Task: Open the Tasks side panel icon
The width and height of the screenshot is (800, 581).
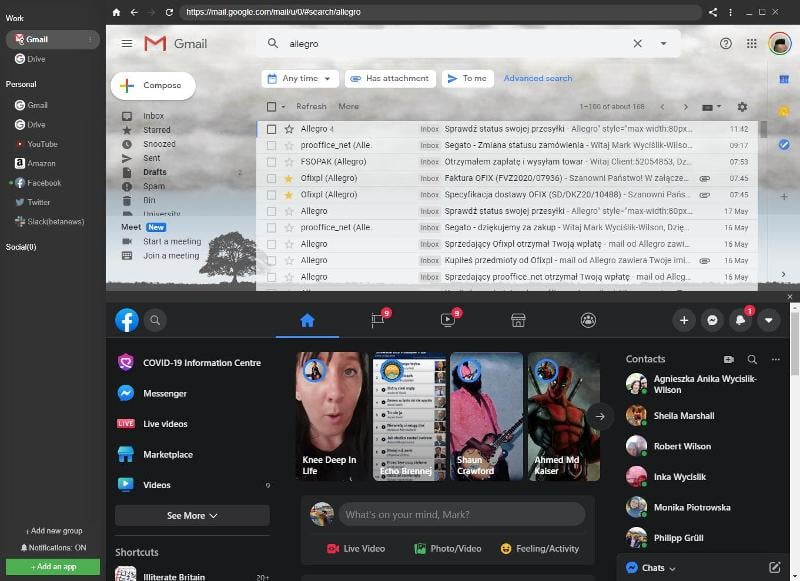Action: (x=784, y=145)
